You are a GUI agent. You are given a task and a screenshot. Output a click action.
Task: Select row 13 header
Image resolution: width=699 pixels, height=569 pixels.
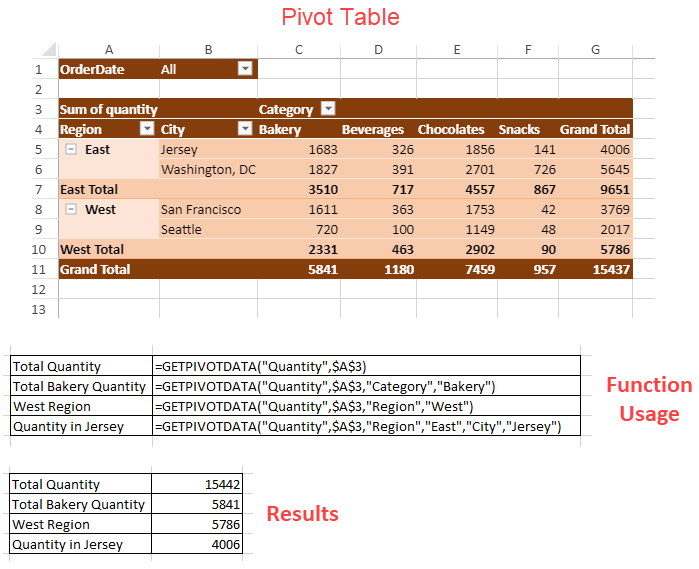(39, 309)
